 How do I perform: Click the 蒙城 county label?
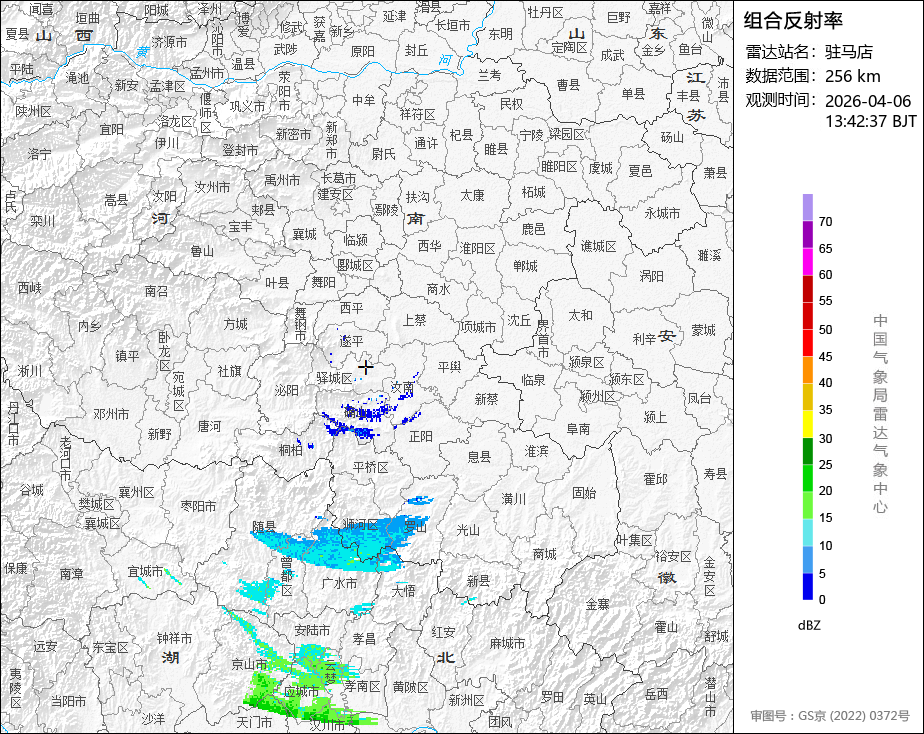coord(703,330)
